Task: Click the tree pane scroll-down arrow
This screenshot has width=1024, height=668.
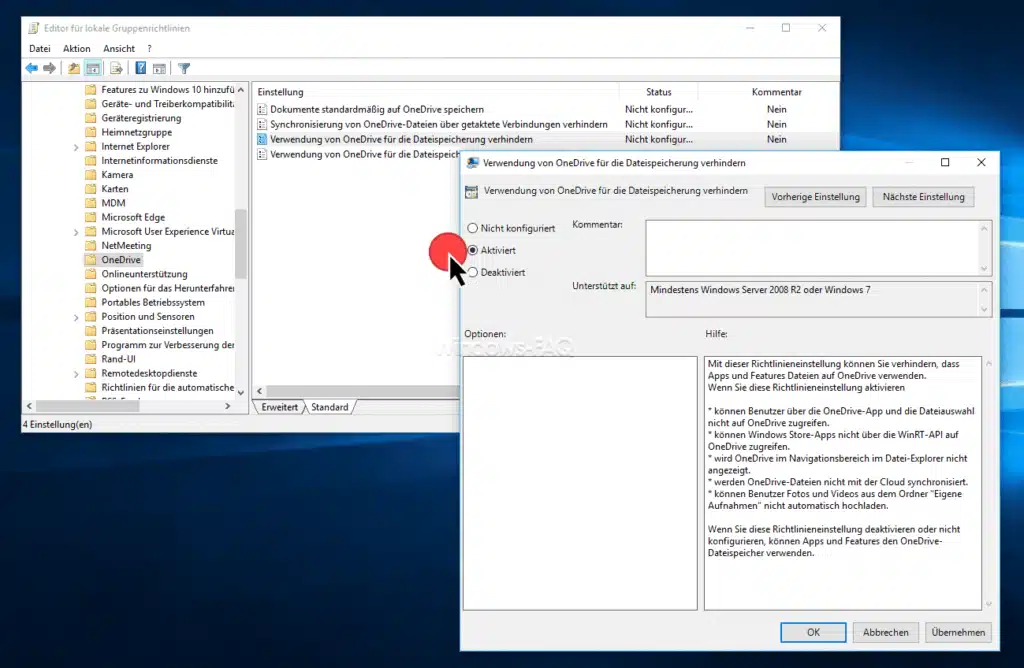Action: pyautogui.click(x=241, y=392)
